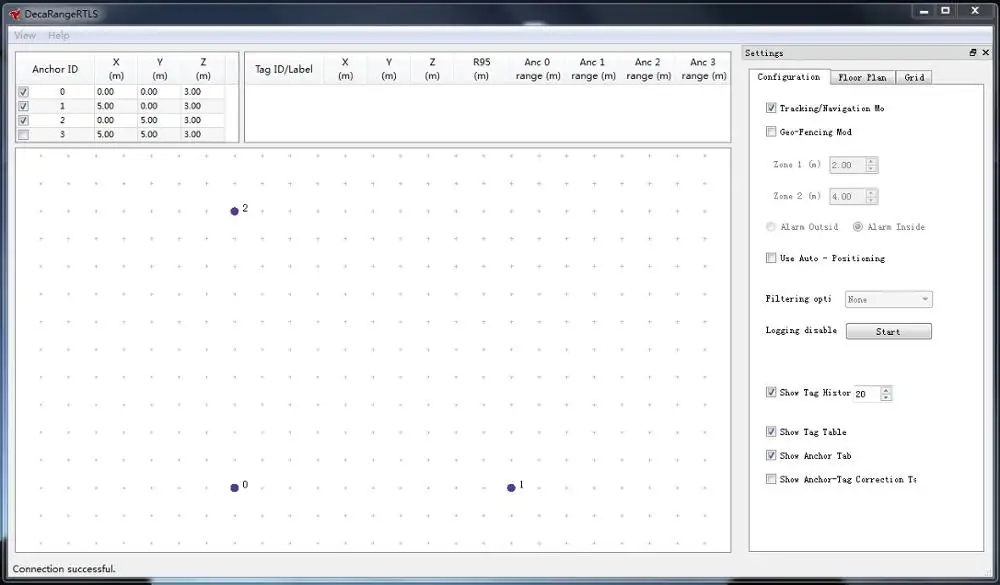Click Anc 2 range column header
Image resolution: width=1000 pixels, height=585 pixels.
tap(648, 69)
